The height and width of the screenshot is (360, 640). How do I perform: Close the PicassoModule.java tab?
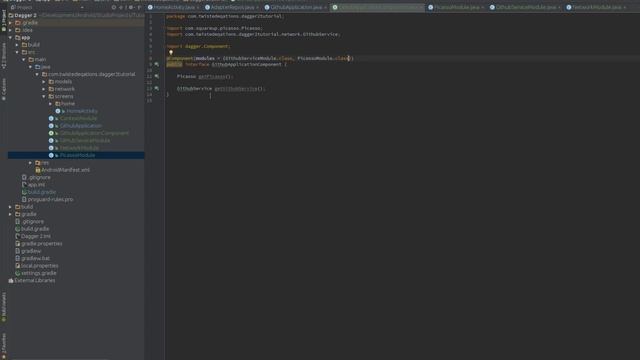[482, 8]
